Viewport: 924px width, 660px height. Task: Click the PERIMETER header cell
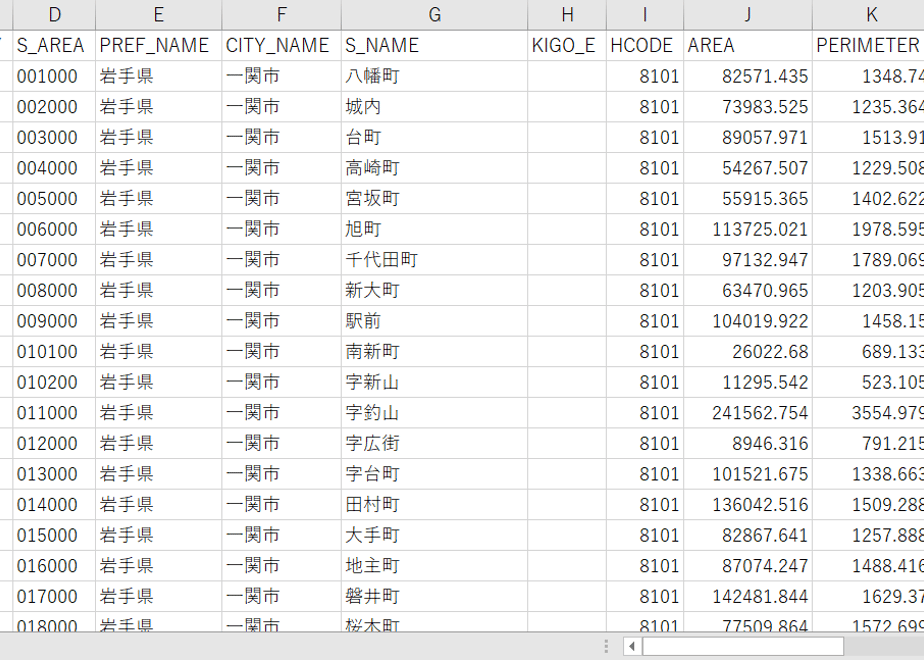(x=869, y=45)
